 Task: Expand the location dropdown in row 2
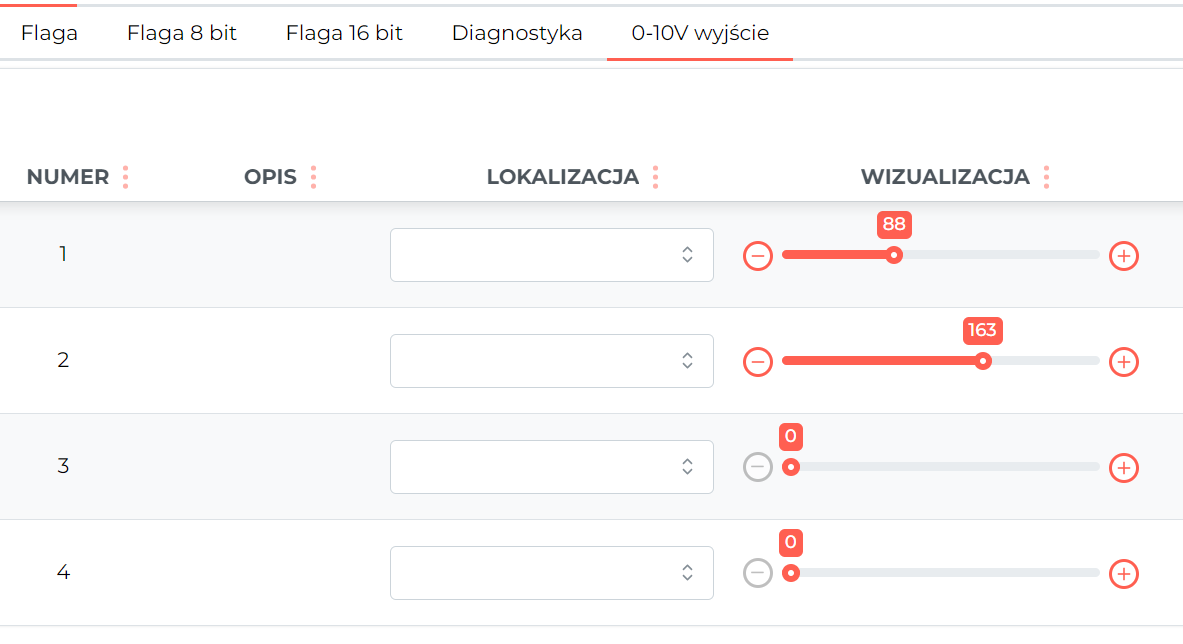tap(552, 361)
